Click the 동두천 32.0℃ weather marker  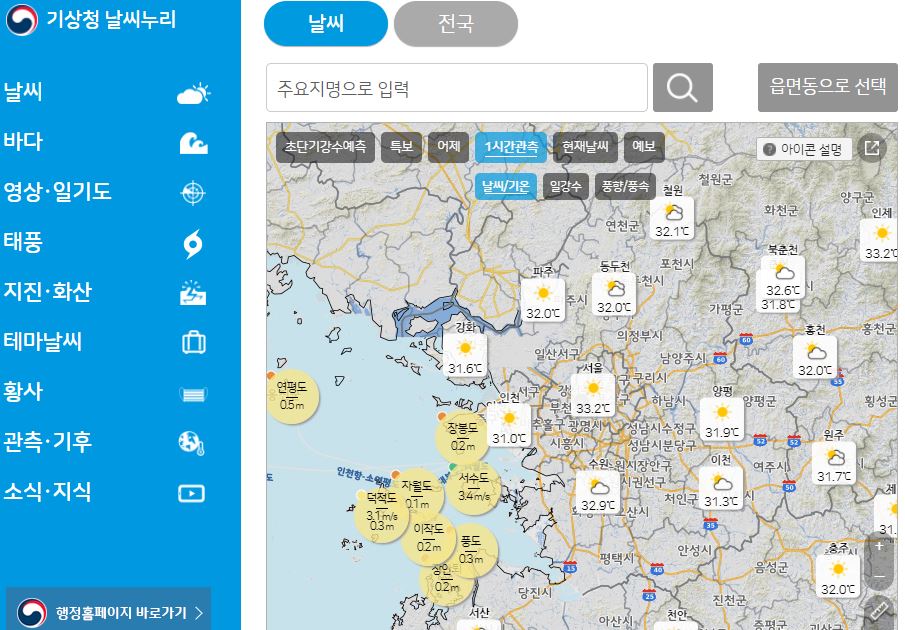pyautogui.click(x=614, y=294)
